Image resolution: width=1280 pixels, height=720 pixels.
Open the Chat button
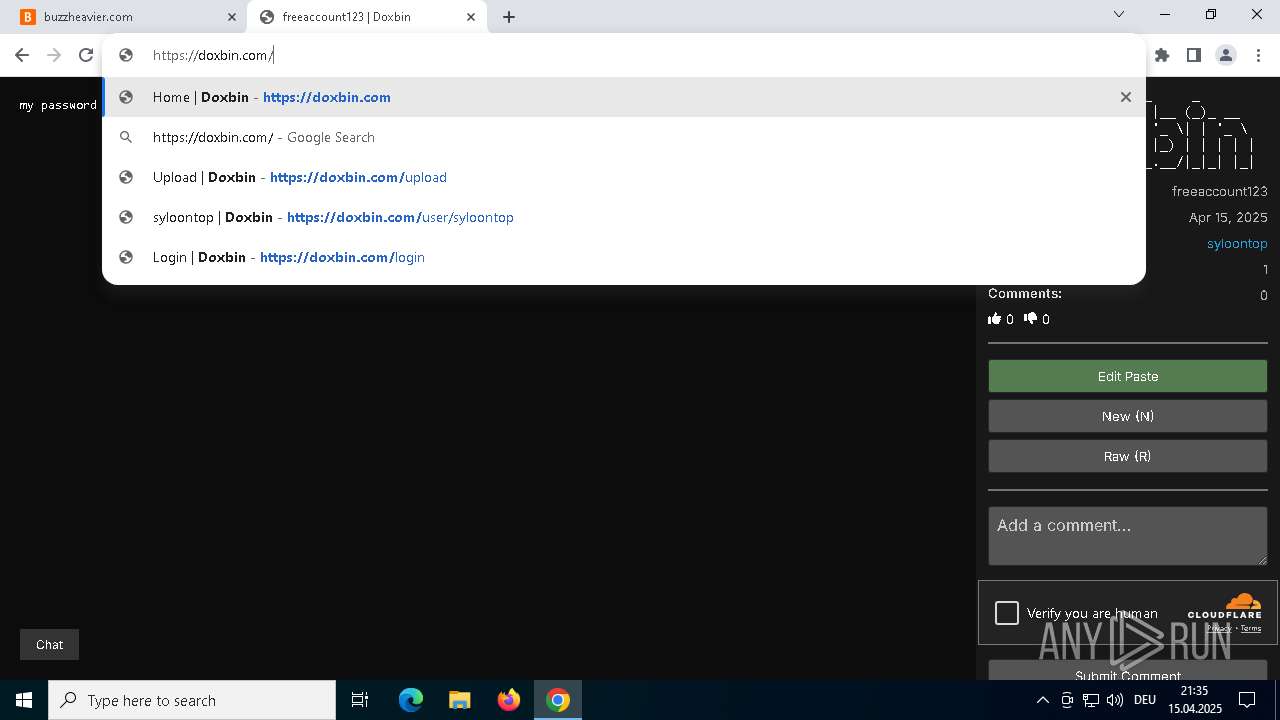49,644
